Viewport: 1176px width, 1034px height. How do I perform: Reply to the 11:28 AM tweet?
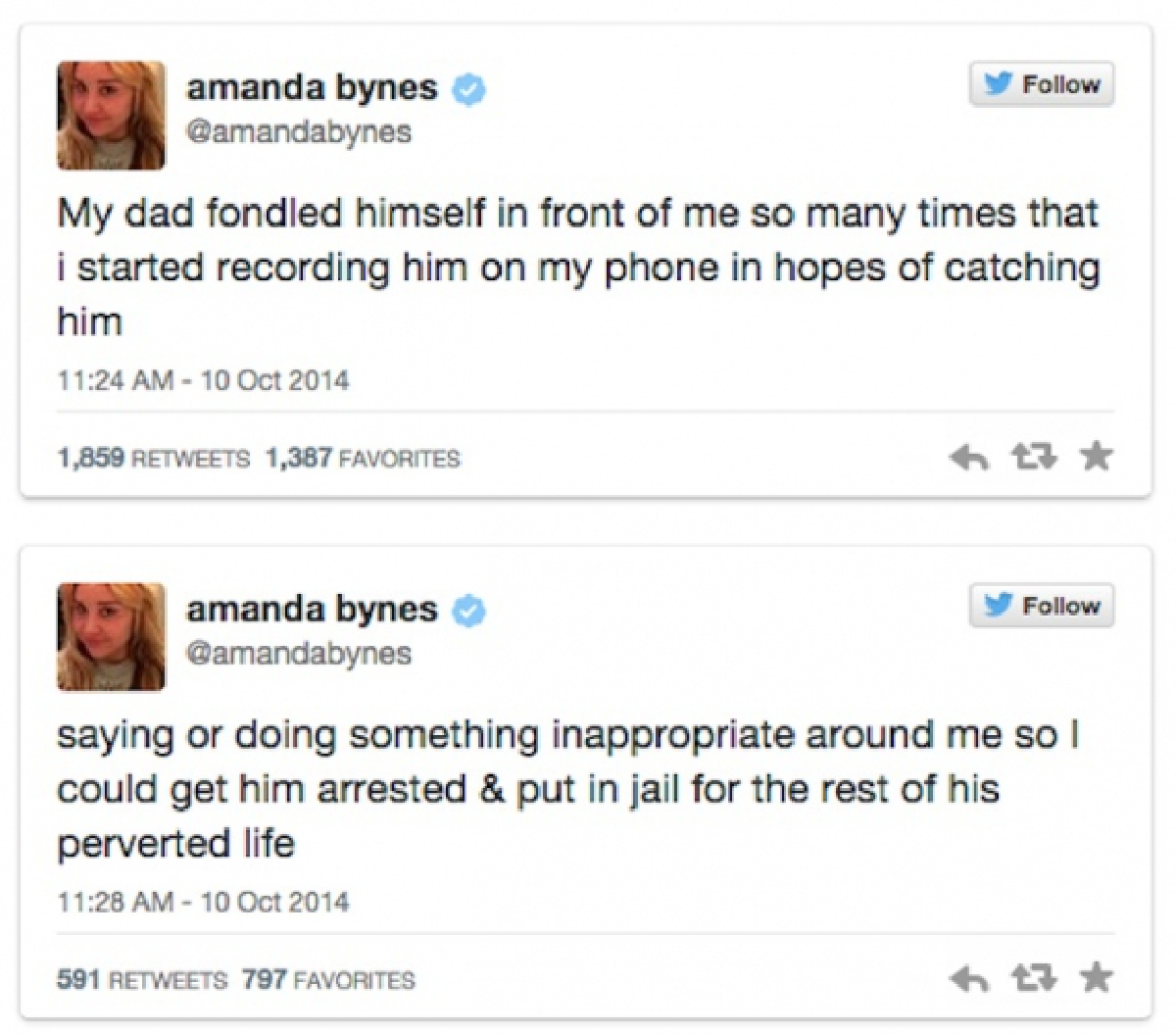(969, 978)
